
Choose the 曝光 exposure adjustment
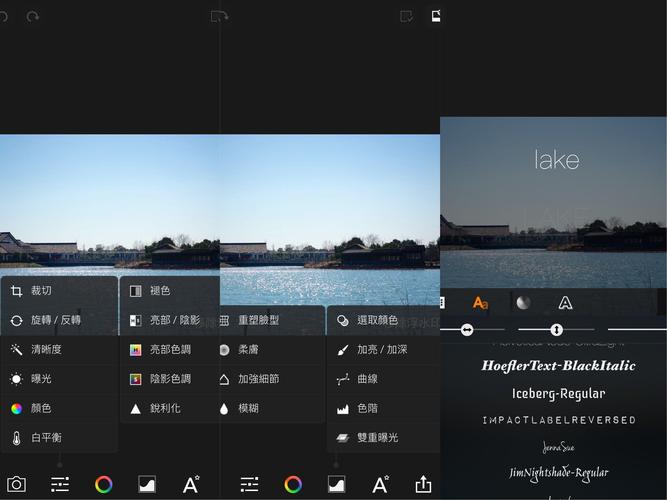(x=40, y=379)
